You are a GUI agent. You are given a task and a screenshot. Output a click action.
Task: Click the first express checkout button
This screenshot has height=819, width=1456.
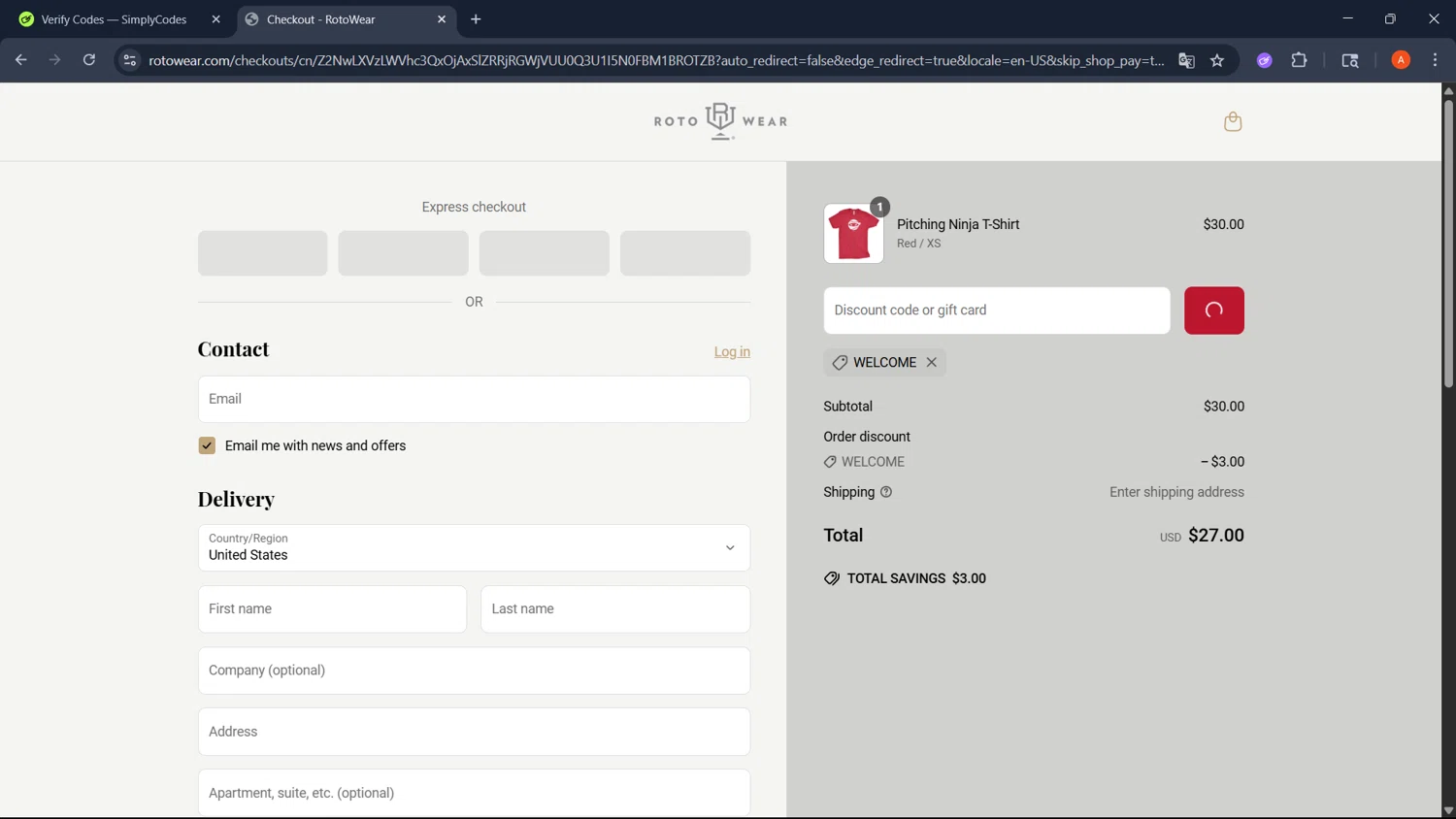[x=262, y=253]
